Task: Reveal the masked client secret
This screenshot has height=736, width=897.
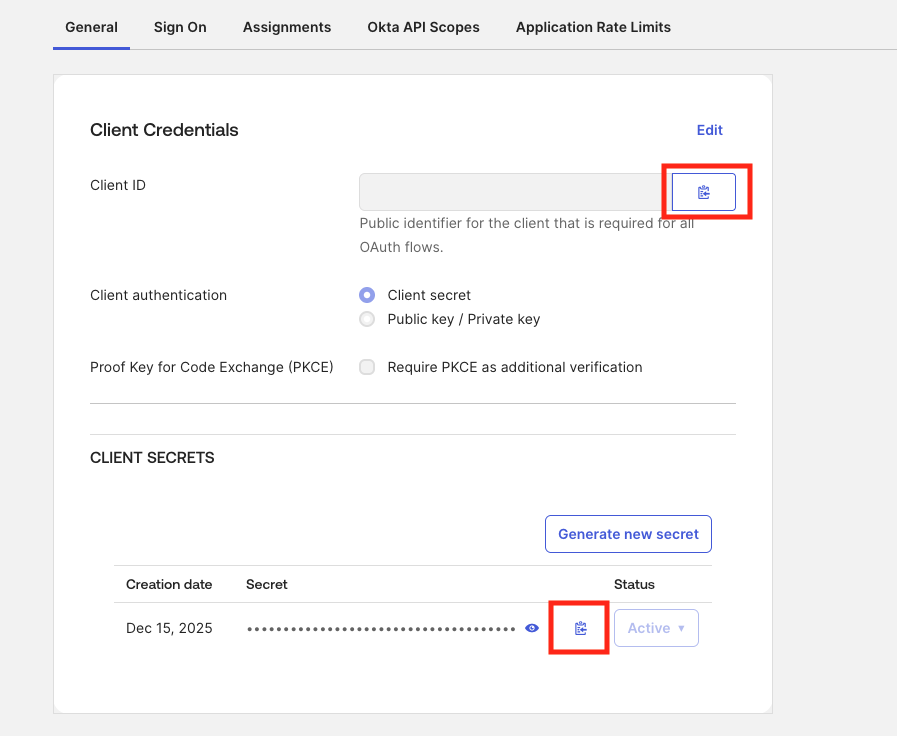Action: point(531,627)
